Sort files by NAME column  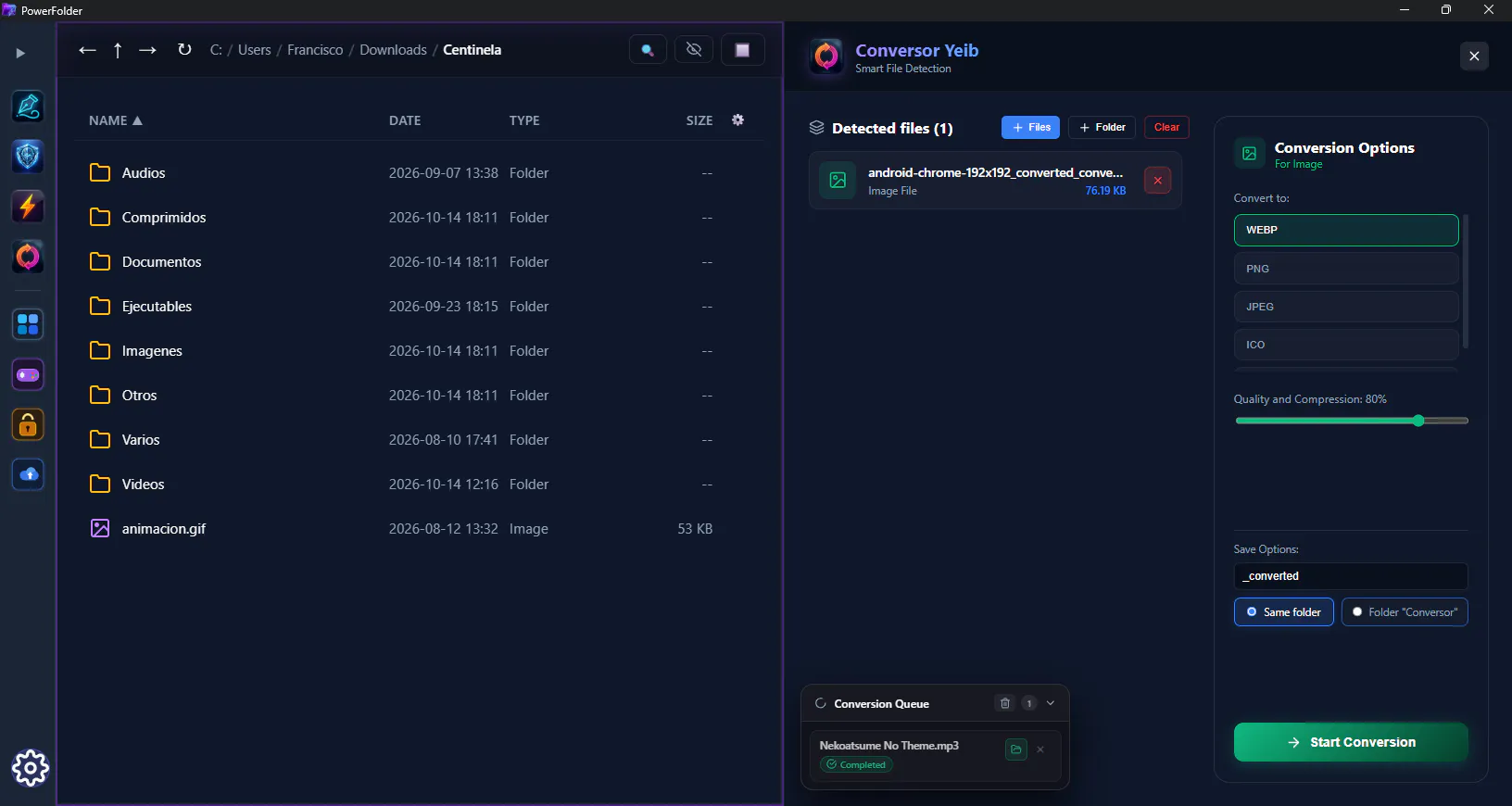(x=116, y=120)
